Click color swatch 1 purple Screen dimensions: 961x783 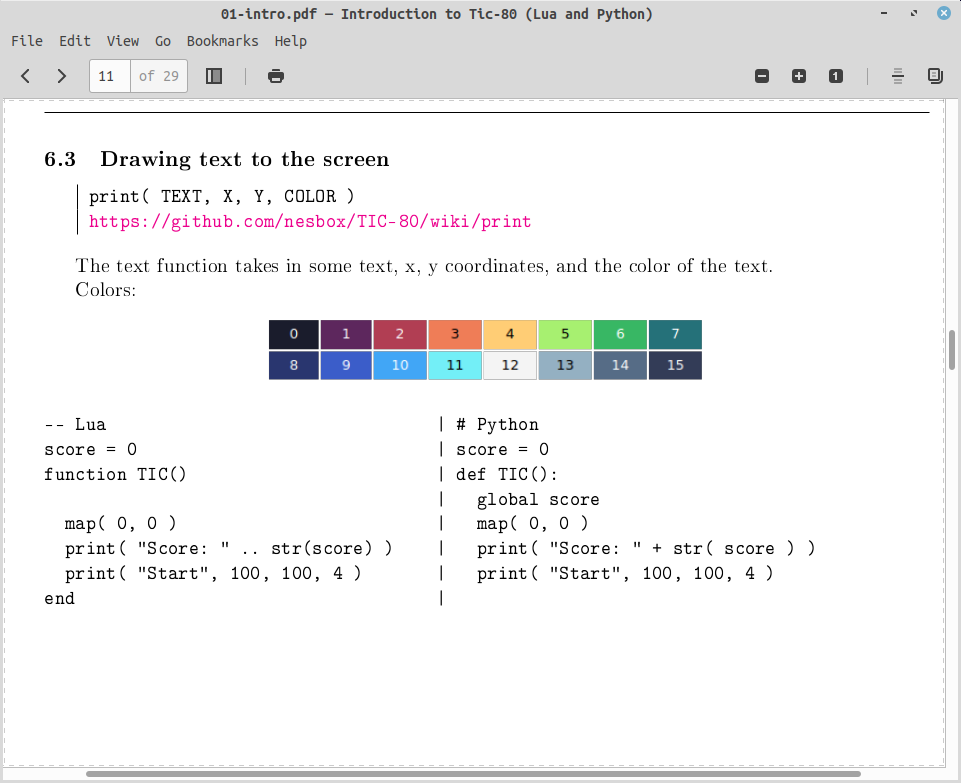(346, 334)
